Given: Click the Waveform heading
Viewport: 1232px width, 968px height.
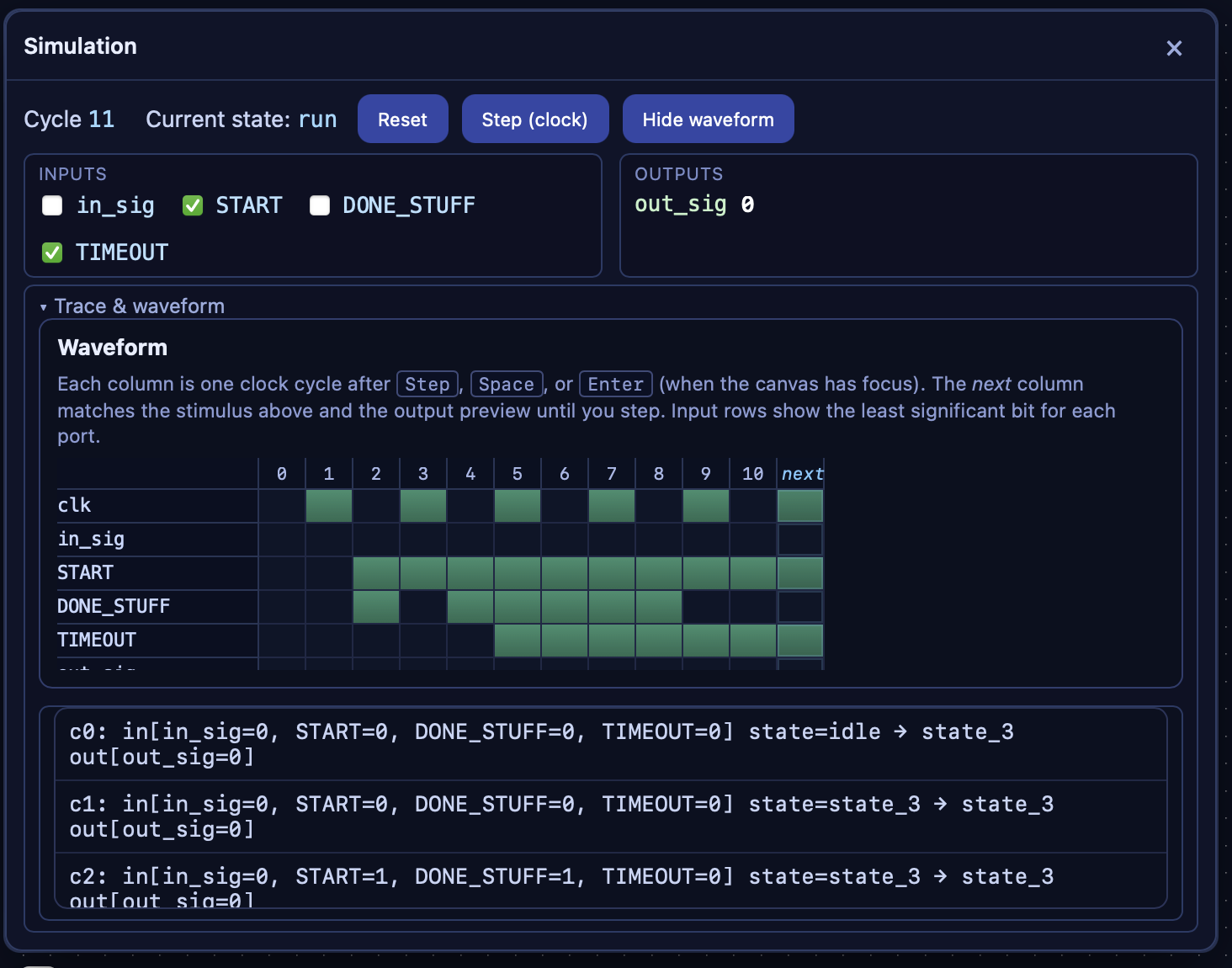Looking at the screenshot, I should [x=113, y=348].
